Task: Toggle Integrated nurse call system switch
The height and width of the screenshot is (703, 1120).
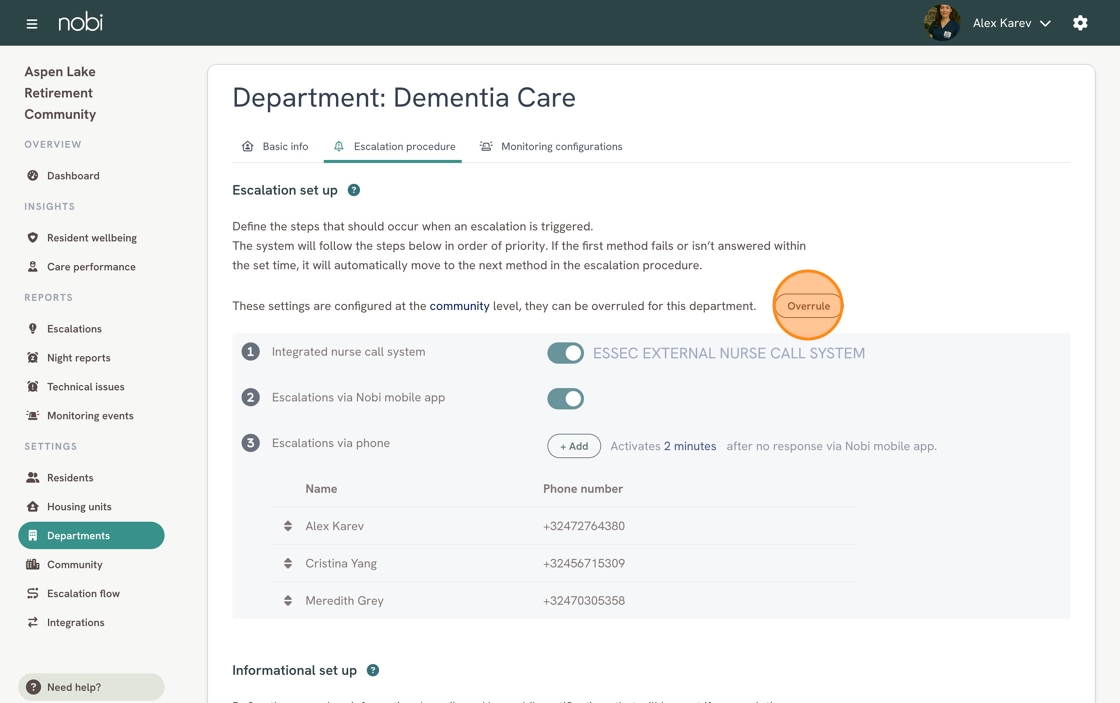Action: coord(565,352)
